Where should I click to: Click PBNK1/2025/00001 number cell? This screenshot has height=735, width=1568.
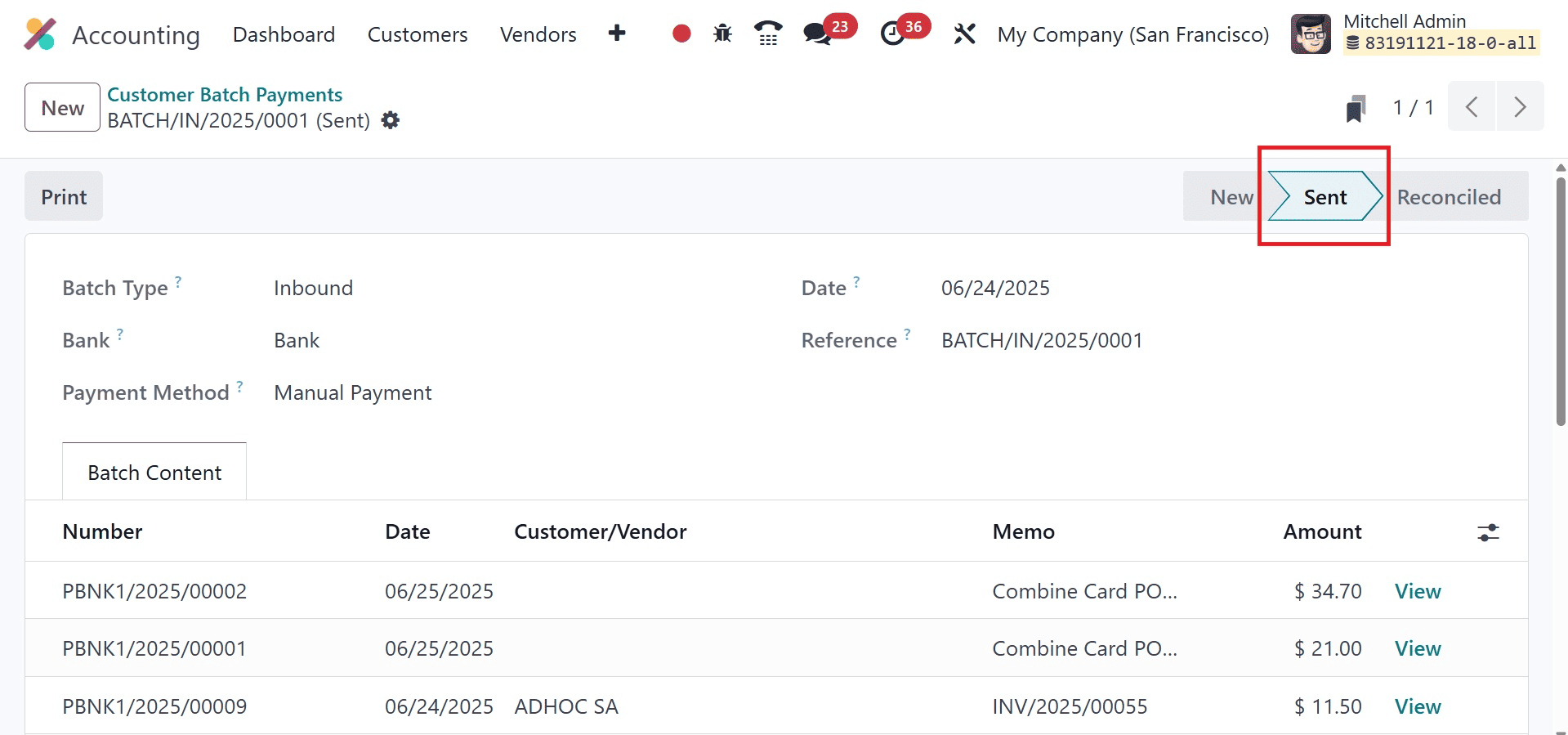(x=154, y=648)
